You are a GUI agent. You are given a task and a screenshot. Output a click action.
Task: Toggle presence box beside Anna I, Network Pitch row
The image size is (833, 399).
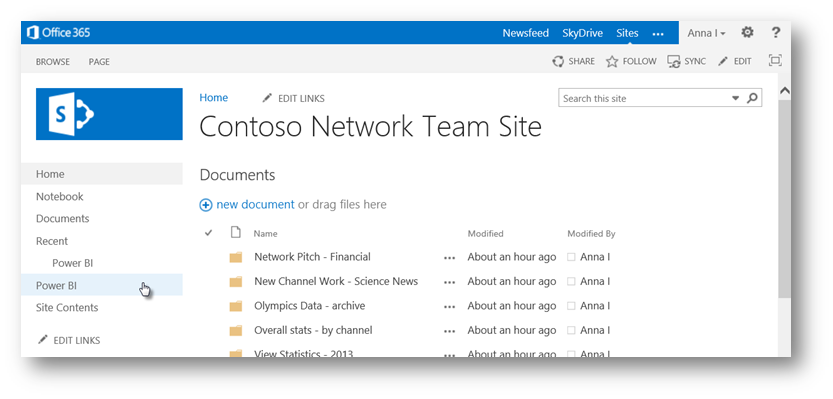point(571,257)
